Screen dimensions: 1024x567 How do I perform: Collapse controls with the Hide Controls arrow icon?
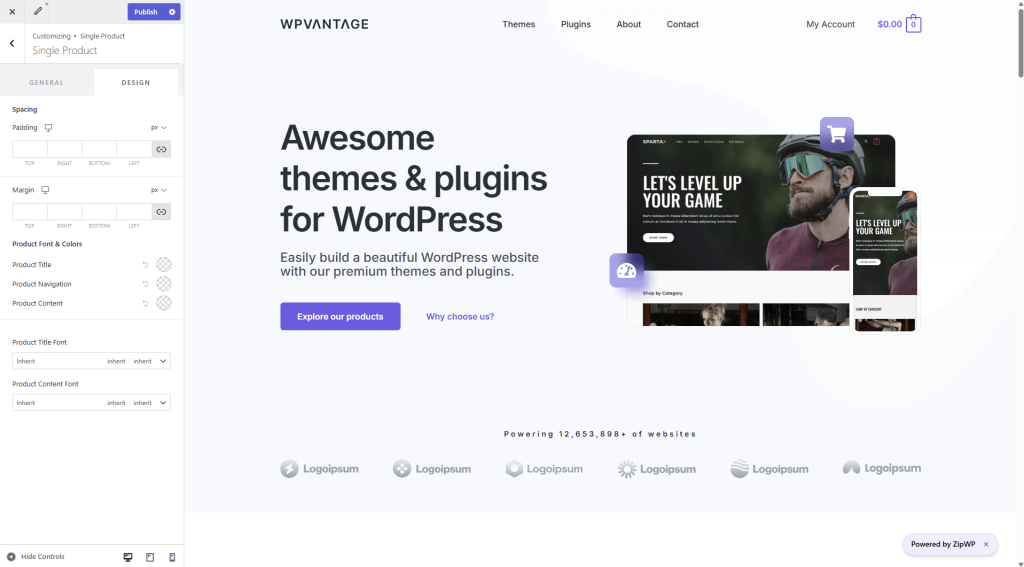point(11,557)
